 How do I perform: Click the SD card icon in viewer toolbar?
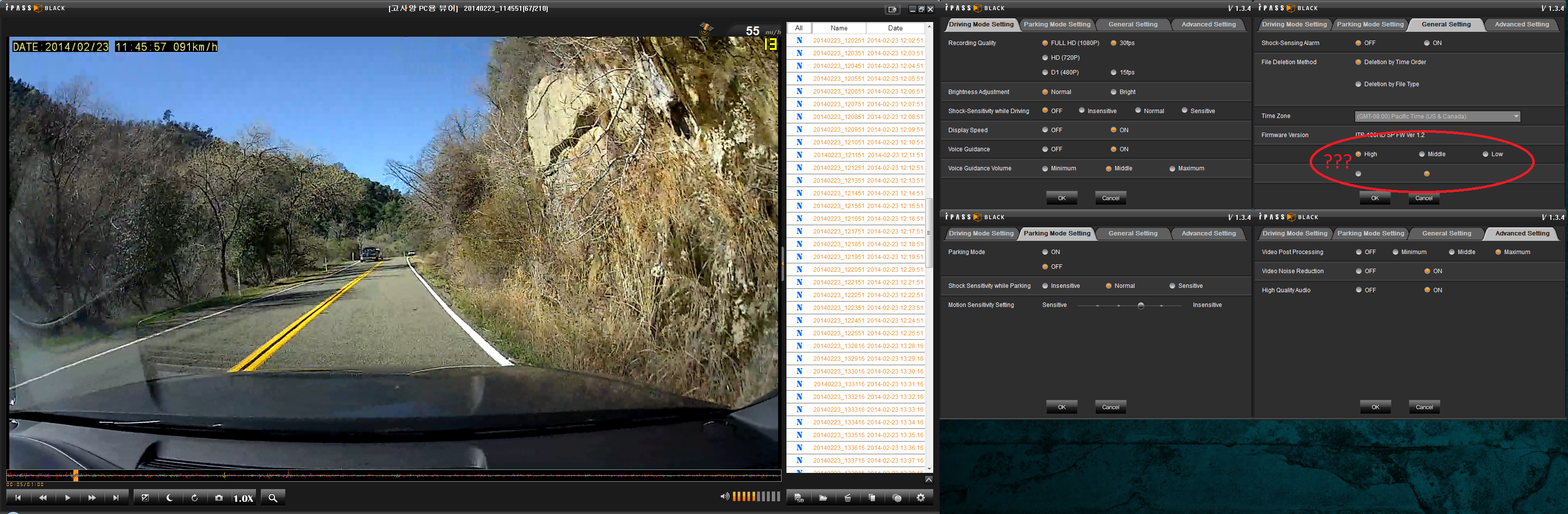pyautogui.click(x=799, y=497)
